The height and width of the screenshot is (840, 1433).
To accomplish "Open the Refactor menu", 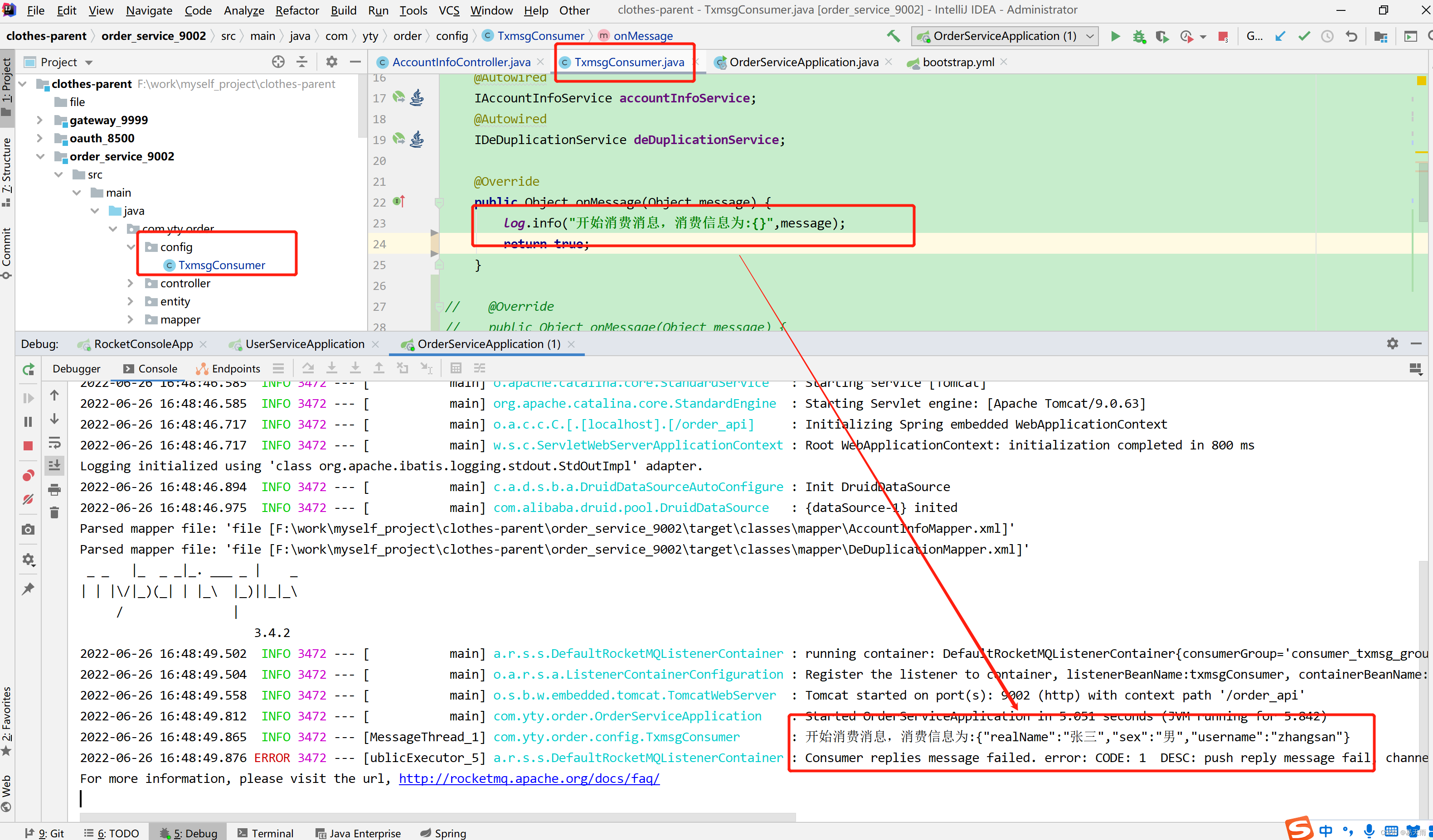I will pyautogui.click(x=297, y=10).
